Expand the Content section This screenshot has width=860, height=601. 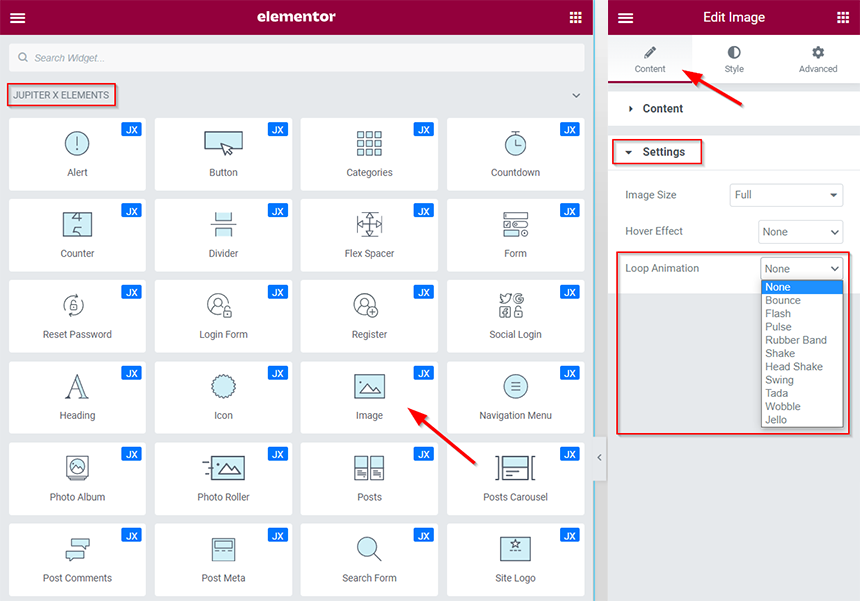pos(734,109)
